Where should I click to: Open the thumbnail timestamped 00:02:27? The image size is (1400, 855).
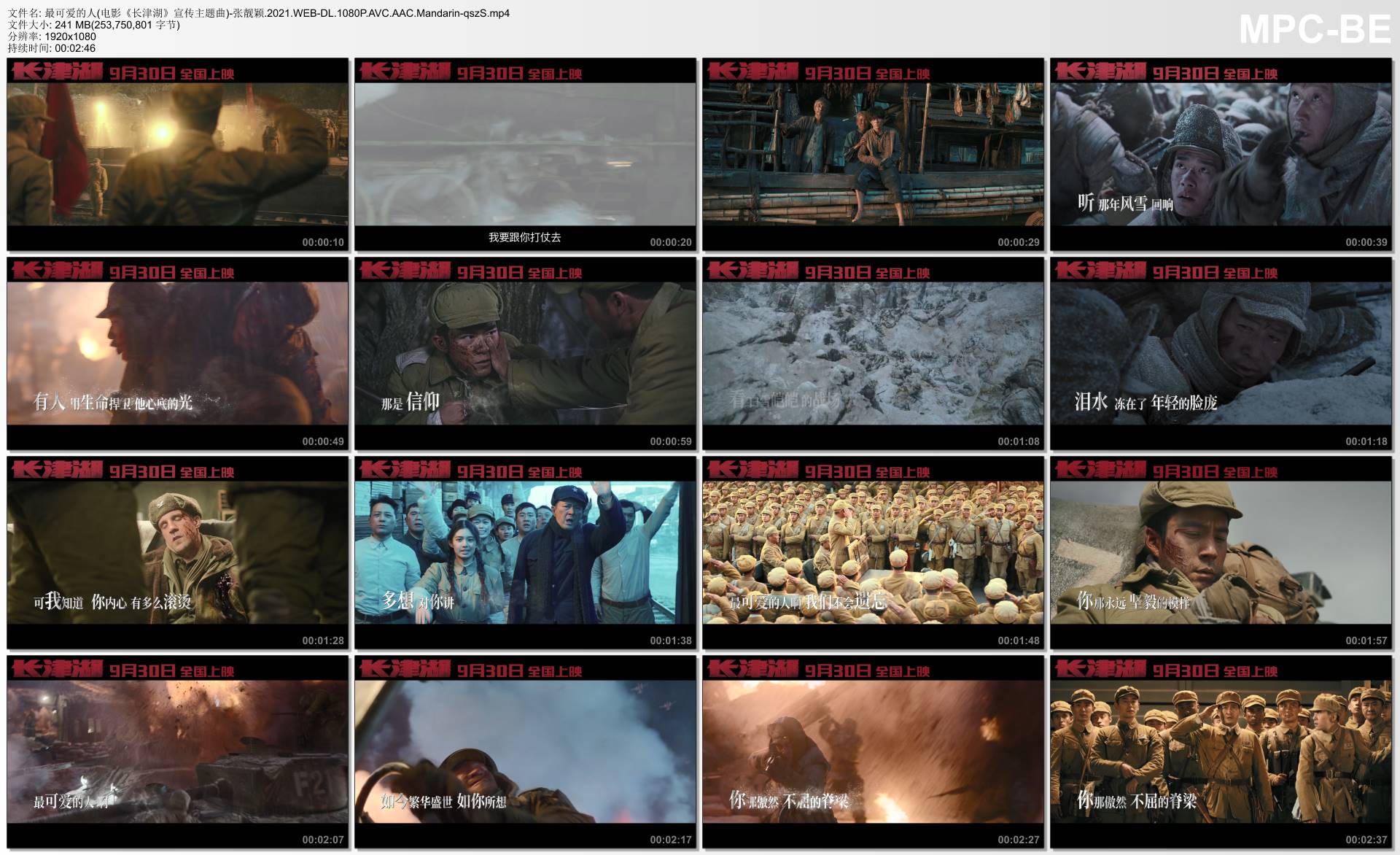coord(873,751)
